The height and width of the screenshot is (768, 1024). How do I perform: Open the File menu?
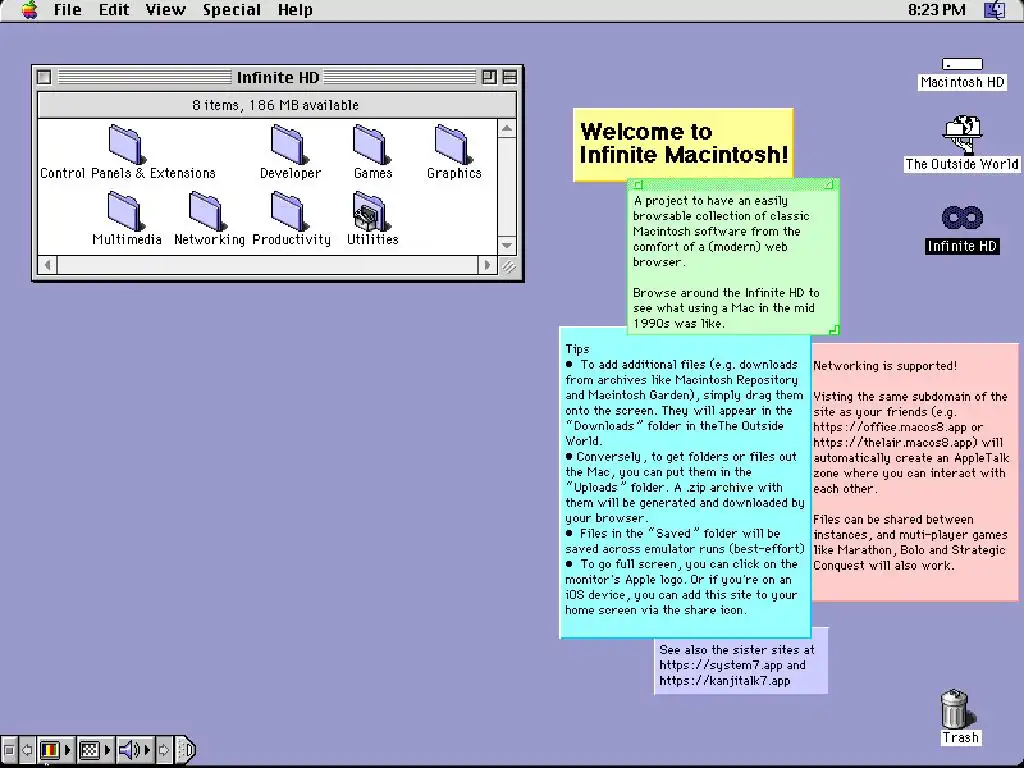(67, 10)
